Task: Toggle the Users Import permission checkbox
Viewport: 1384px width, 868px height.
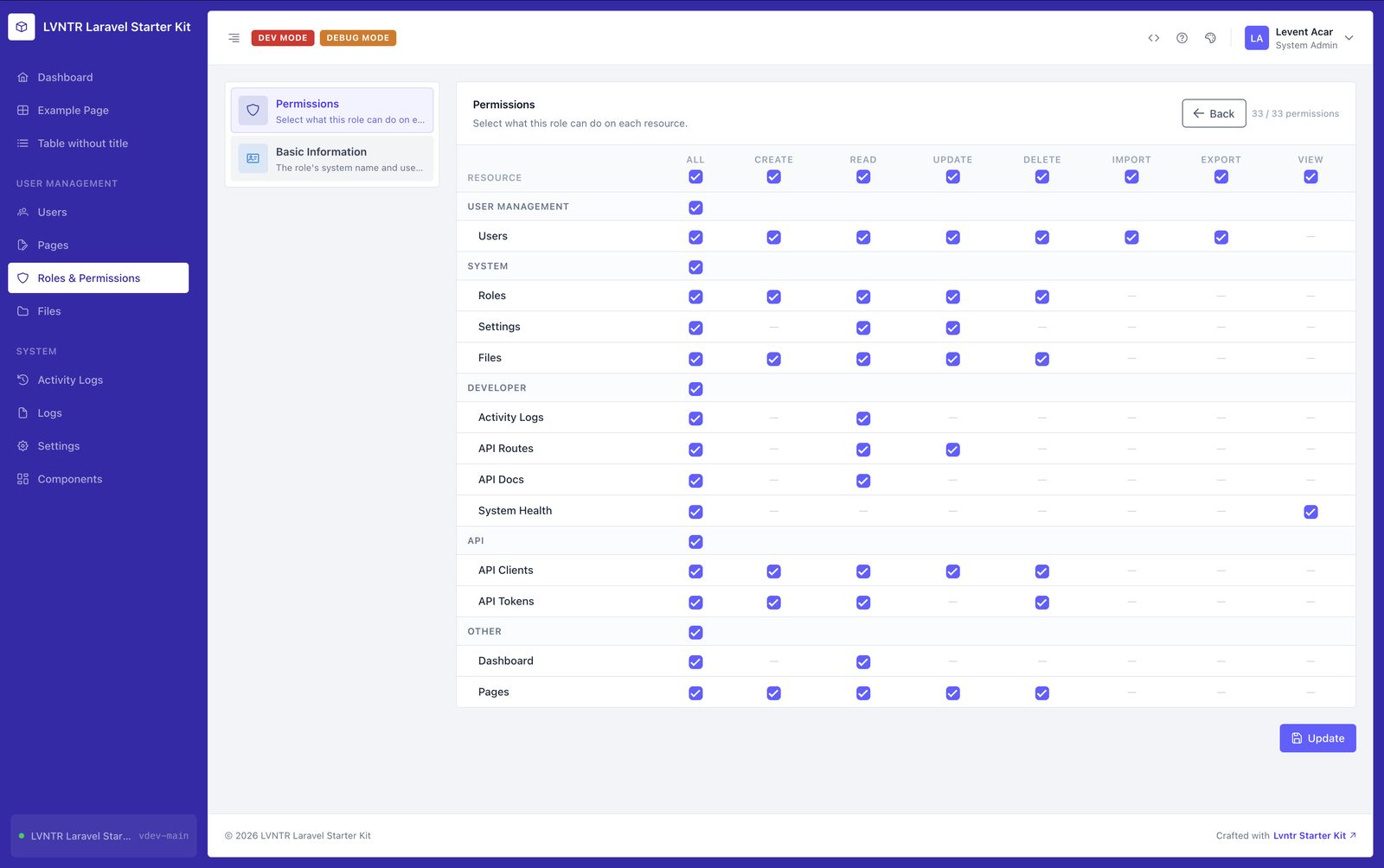Action: click(x=1131, y=237)
